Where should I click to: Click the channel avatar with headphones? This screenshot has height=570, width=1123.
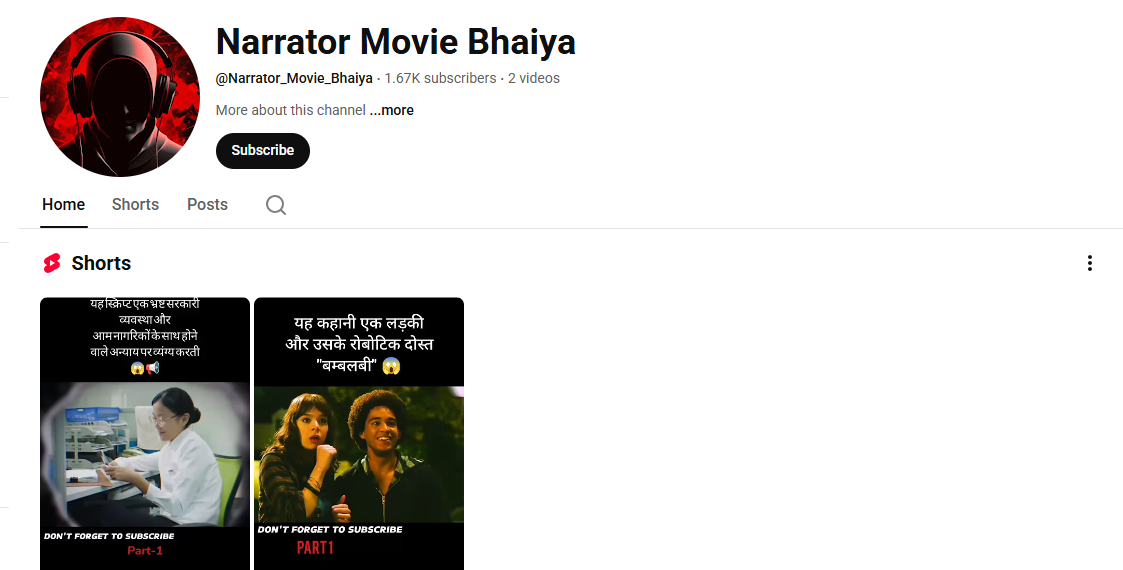tap(120, 97)
